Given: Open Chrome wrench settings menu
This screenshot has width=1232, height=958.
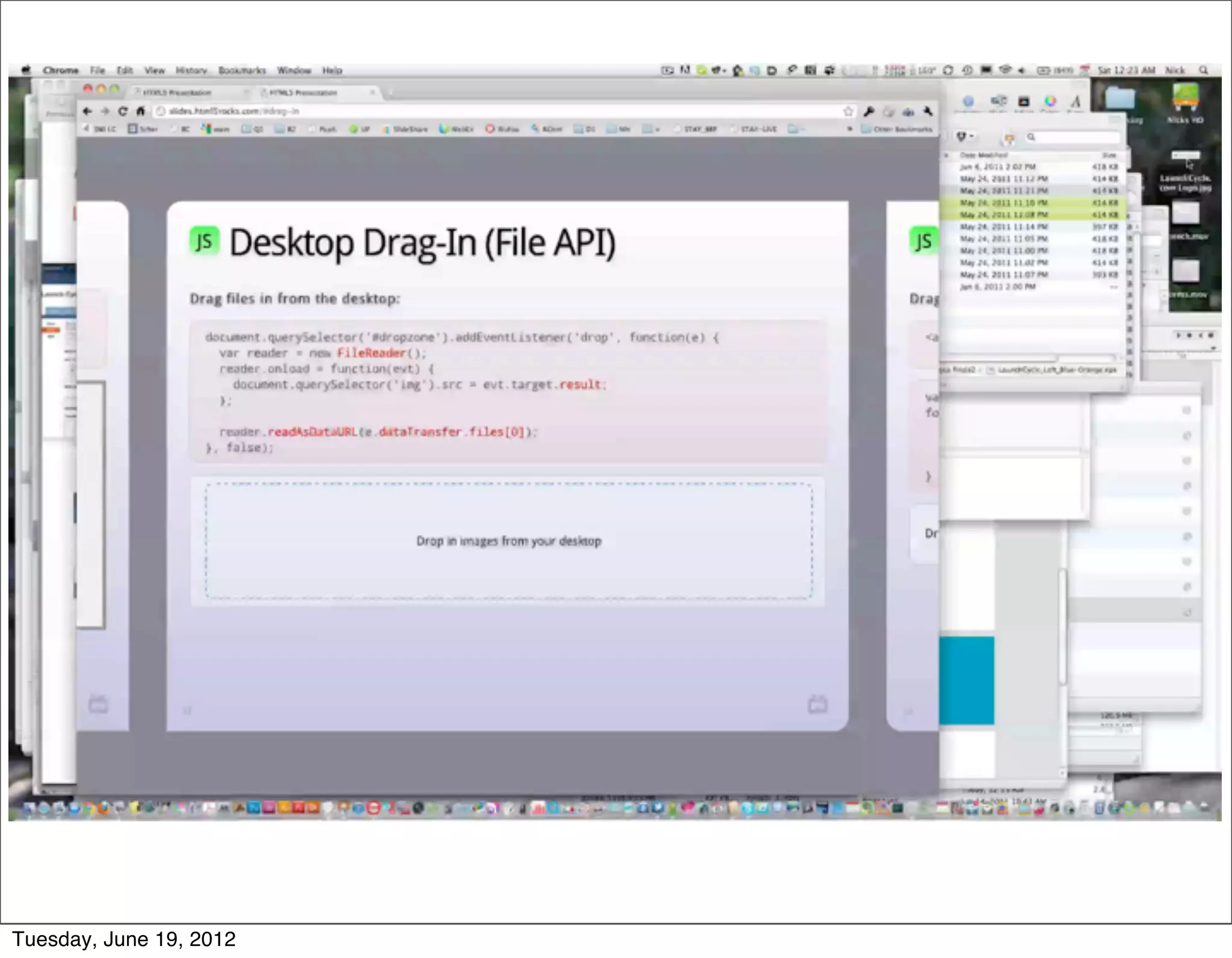Looking at the screenshot, I should point(928,111).
